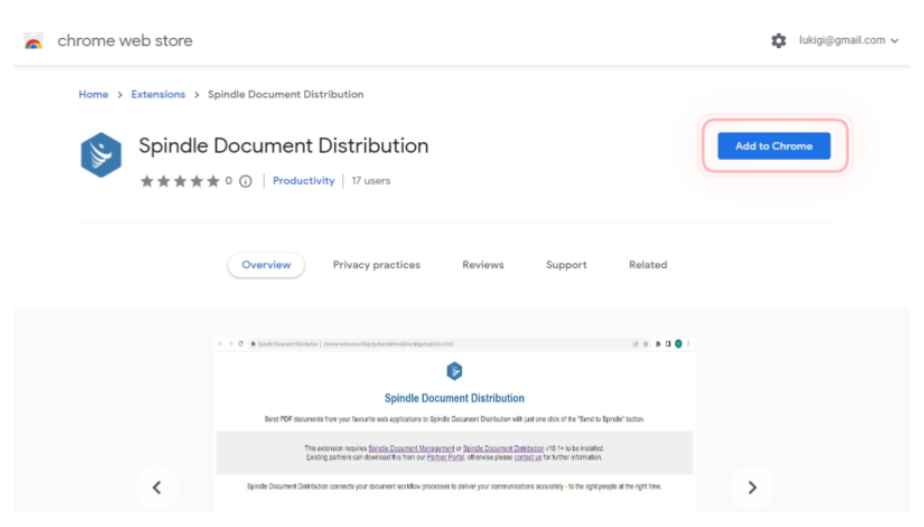Navigate to Home in the breadcrumb
Image resolution: width=924 pixels, height=527 pixels.
[x=93, y=95]
